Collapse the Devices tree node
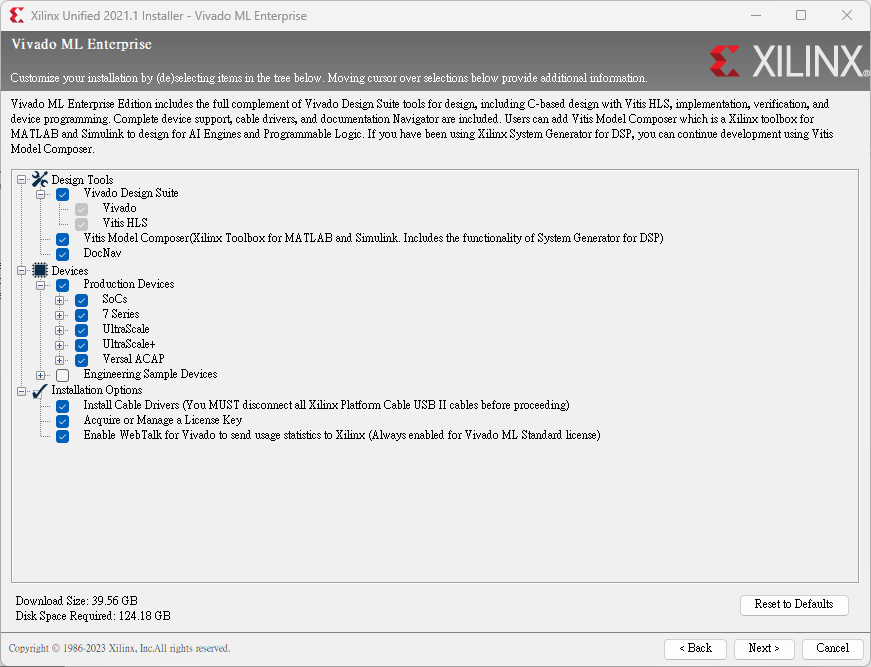871x667 pixels. point(21,270)
